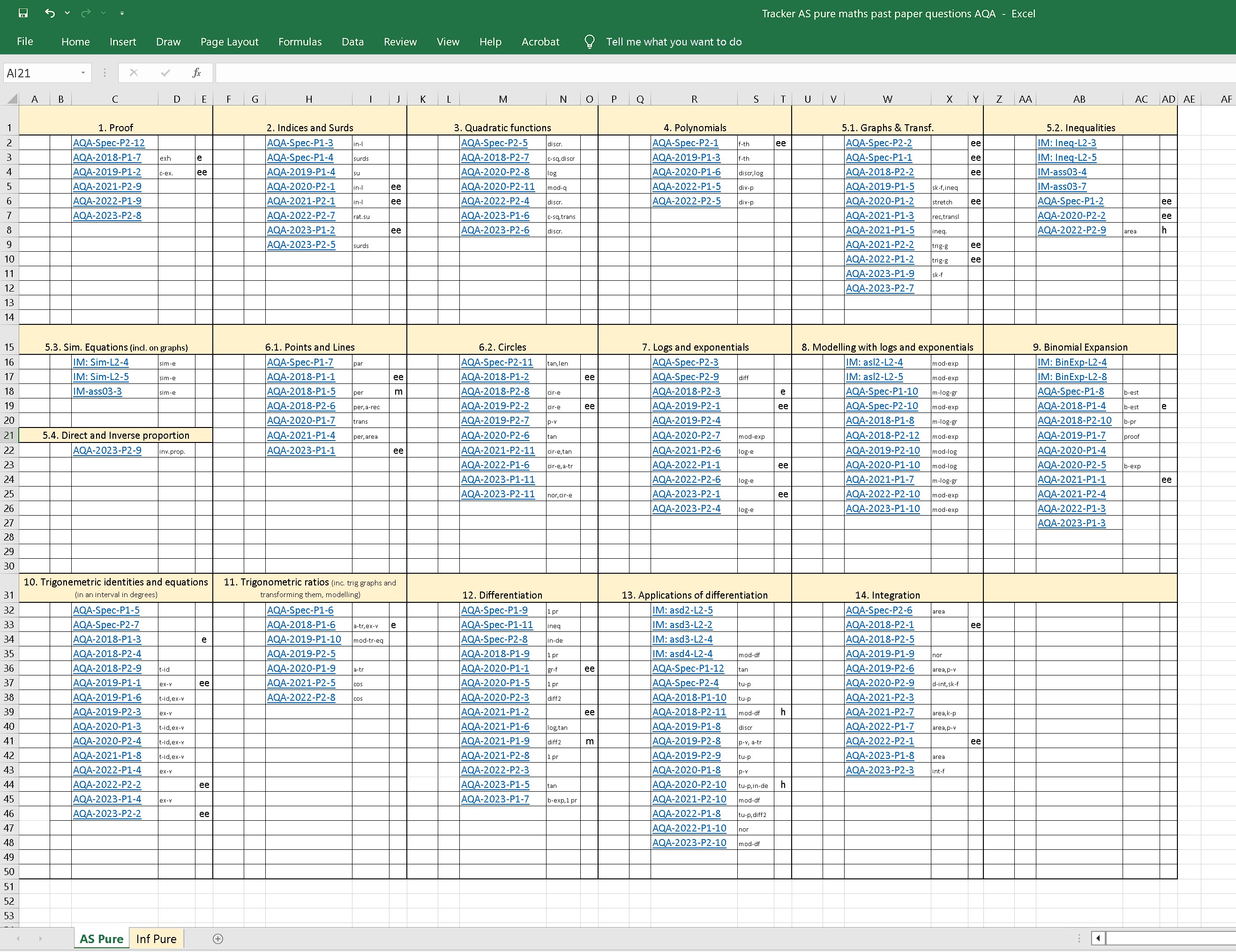Click the Save icon
Screen dimensions: 1236x952
[x=23, y=13]
